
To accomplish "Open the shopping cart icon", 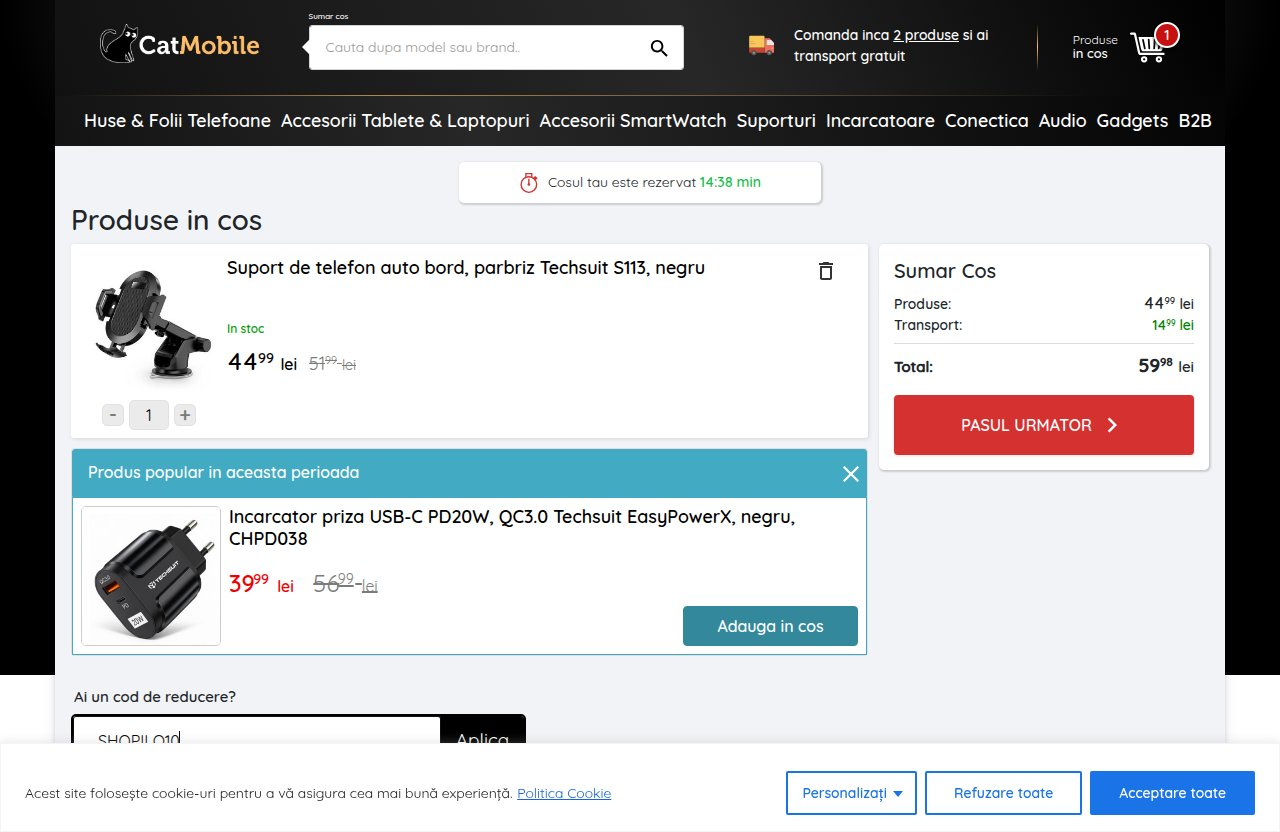I will 1147,47.
